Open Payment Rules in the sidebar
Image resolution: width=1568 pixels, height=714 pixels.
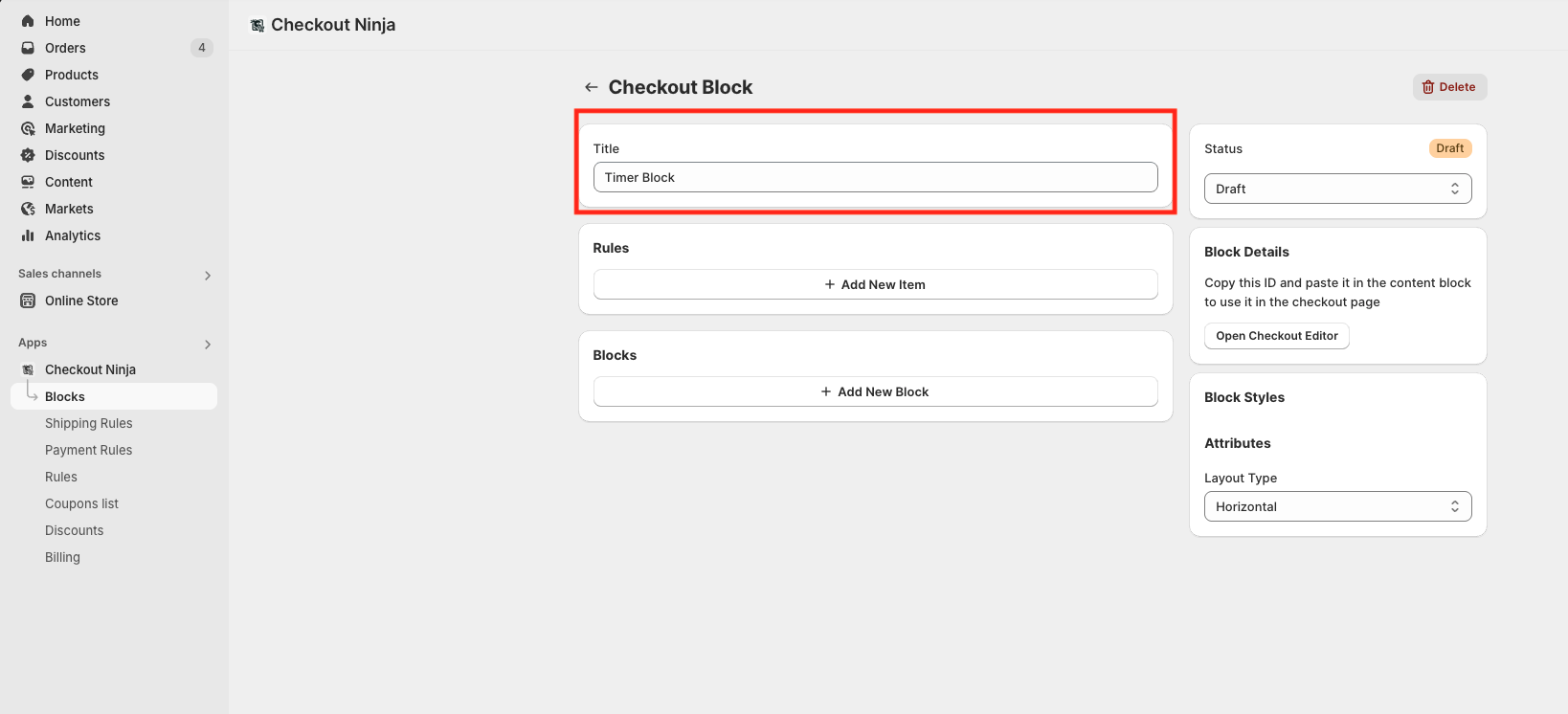[x=89, y=450]
